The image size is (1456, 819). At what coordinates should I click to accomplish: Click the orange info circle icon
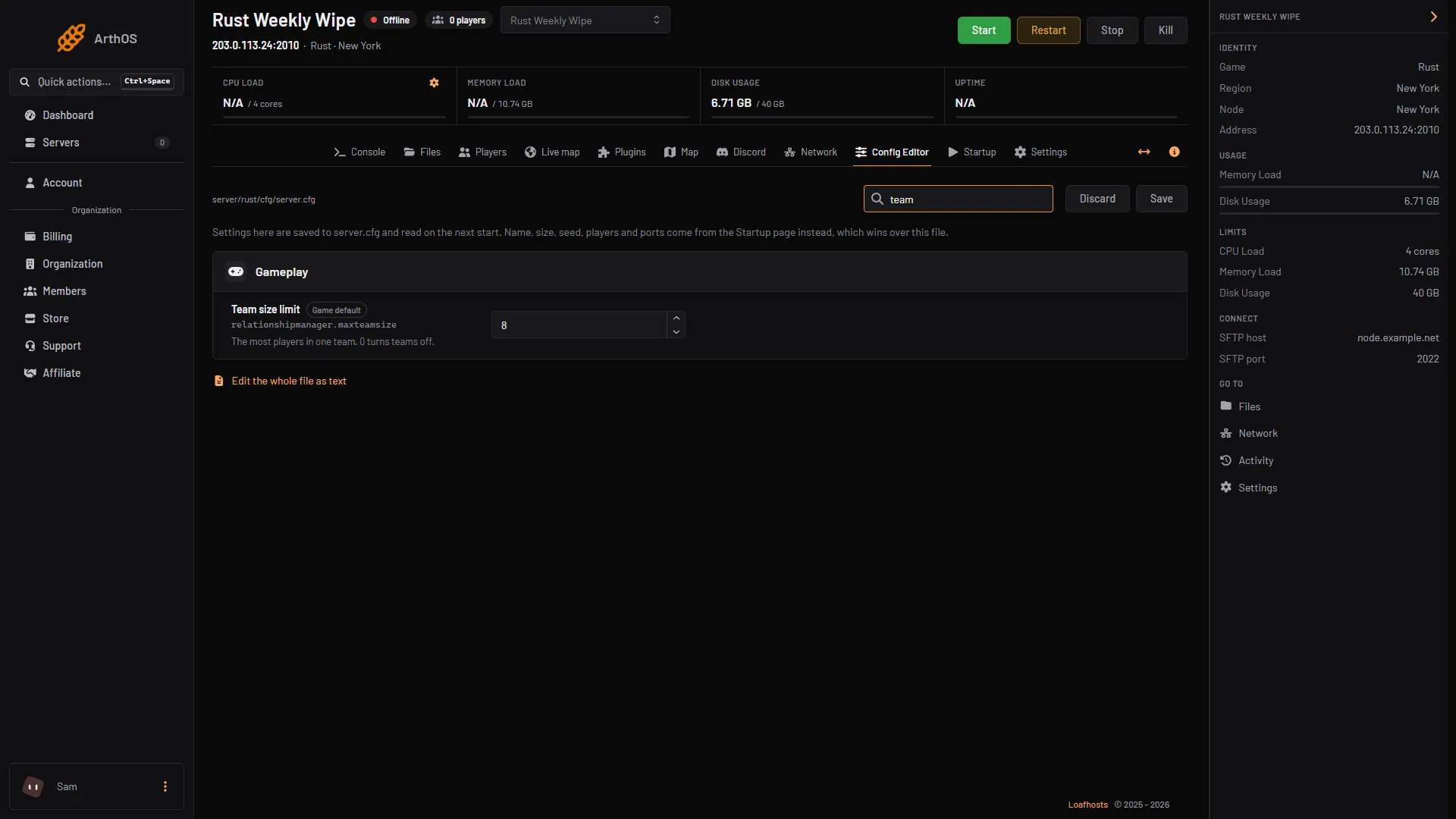(x=1174, y=152)
